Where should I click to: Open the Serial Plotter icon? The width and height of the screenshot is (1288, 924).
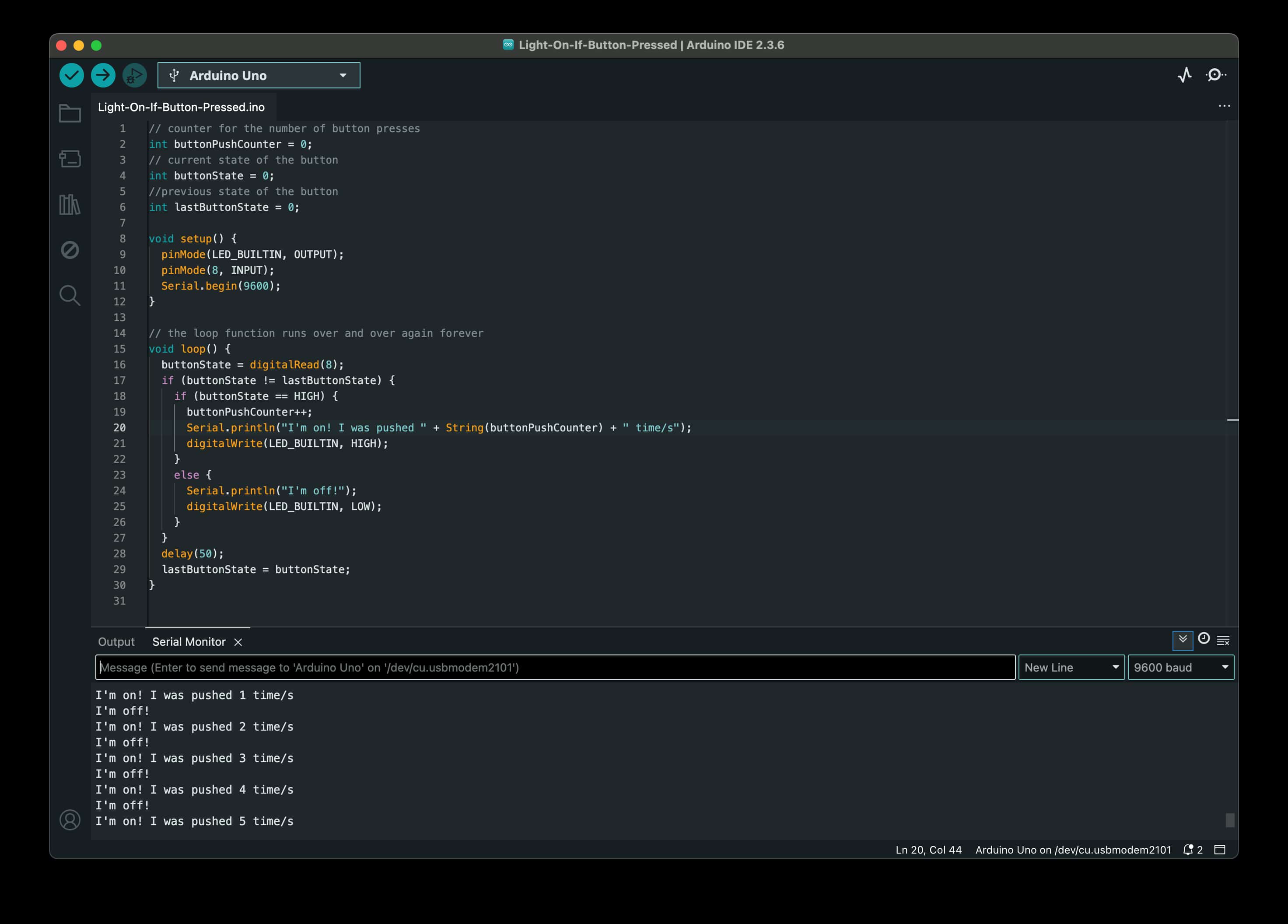coord(1184,75)
